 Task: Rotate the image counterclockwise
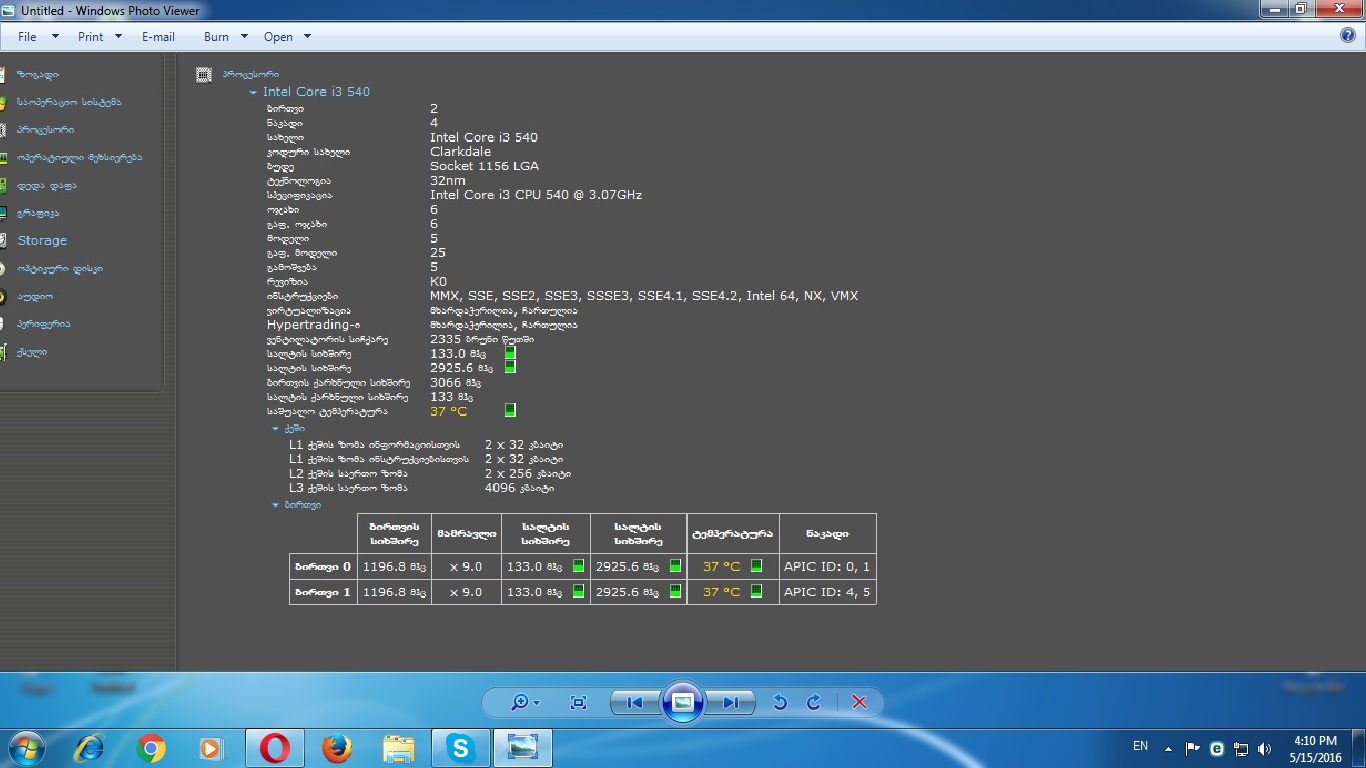[780, 703]
